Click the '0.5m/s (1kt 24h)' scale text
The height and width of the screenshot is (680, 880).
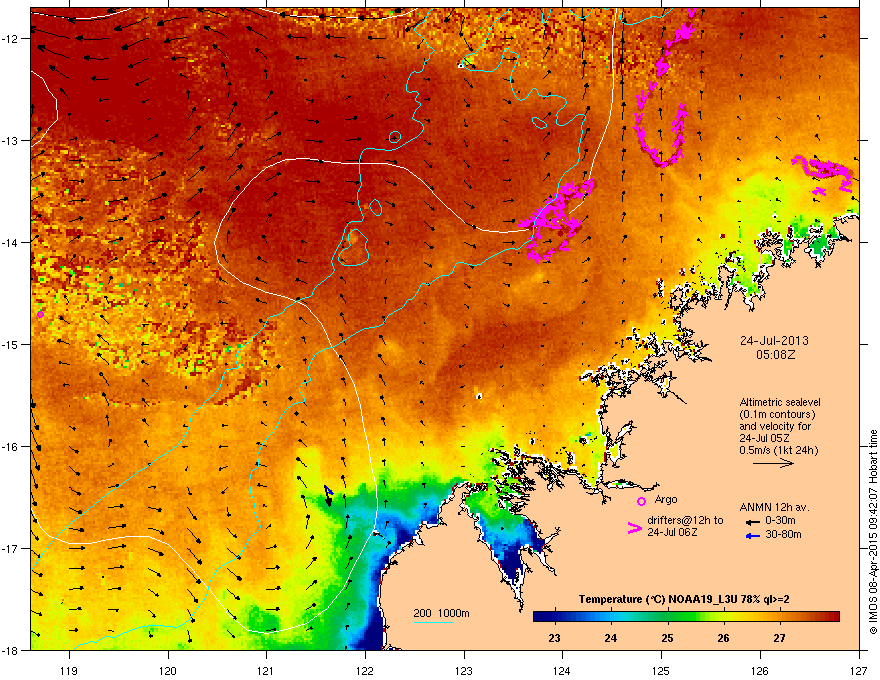pyautogui.click(x=778, y=450)
